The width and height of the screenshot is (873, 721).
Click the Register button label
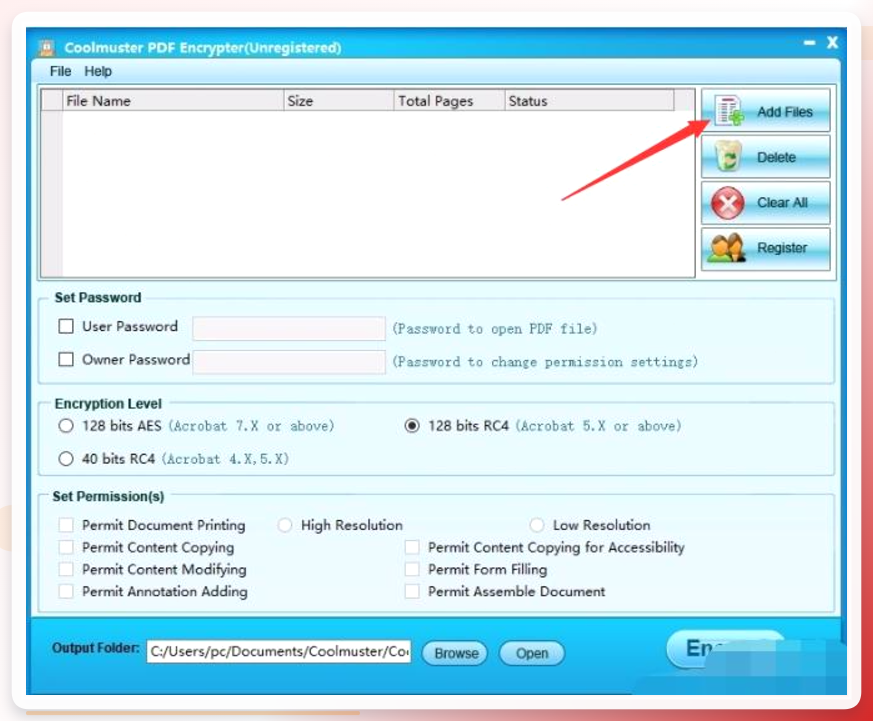coord(782,248)
